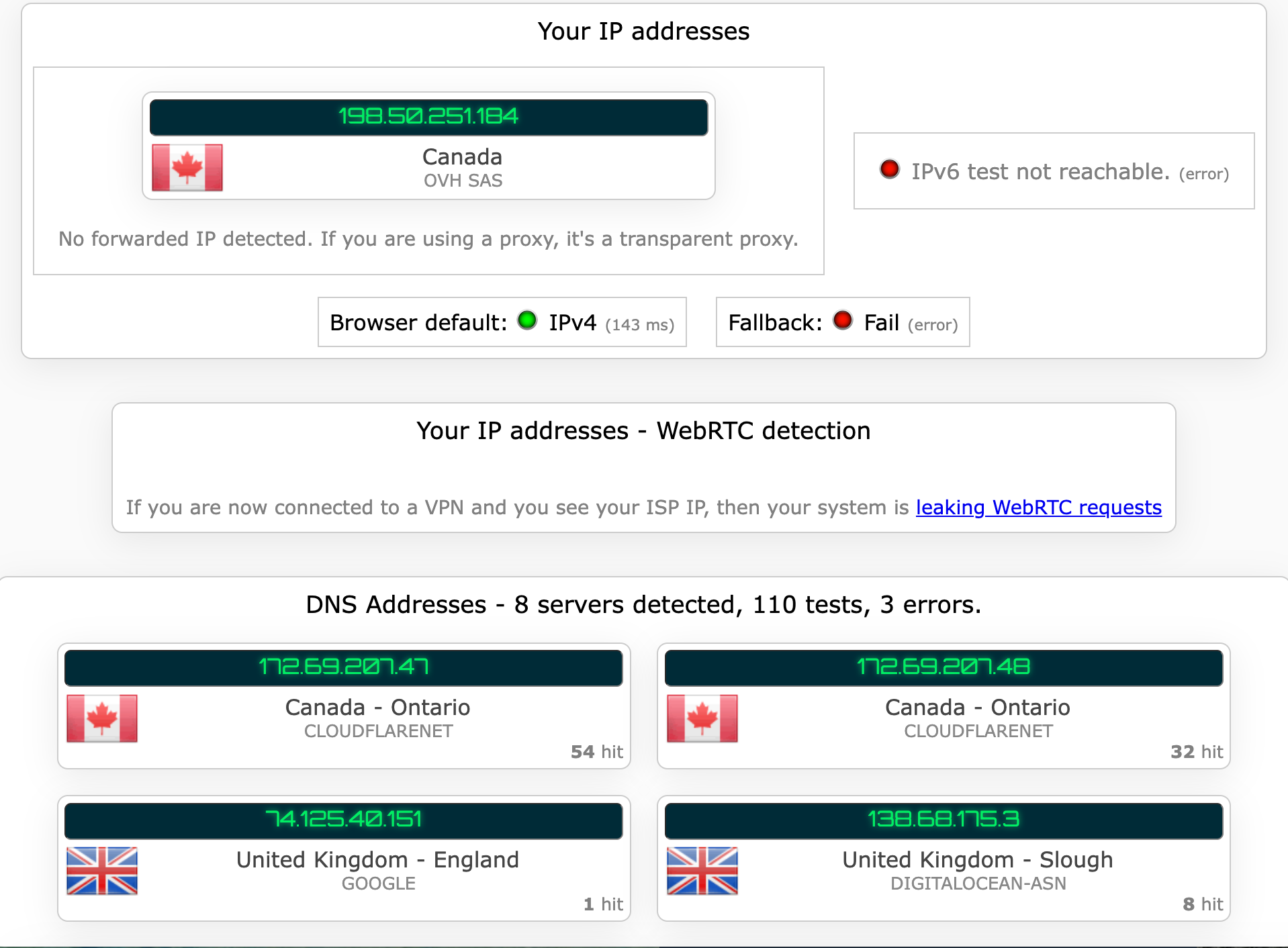Click the UK flag next to the GOOGLE DNS entry
The width and height of the screenshot is (1288, 948).
coord(102,871)
